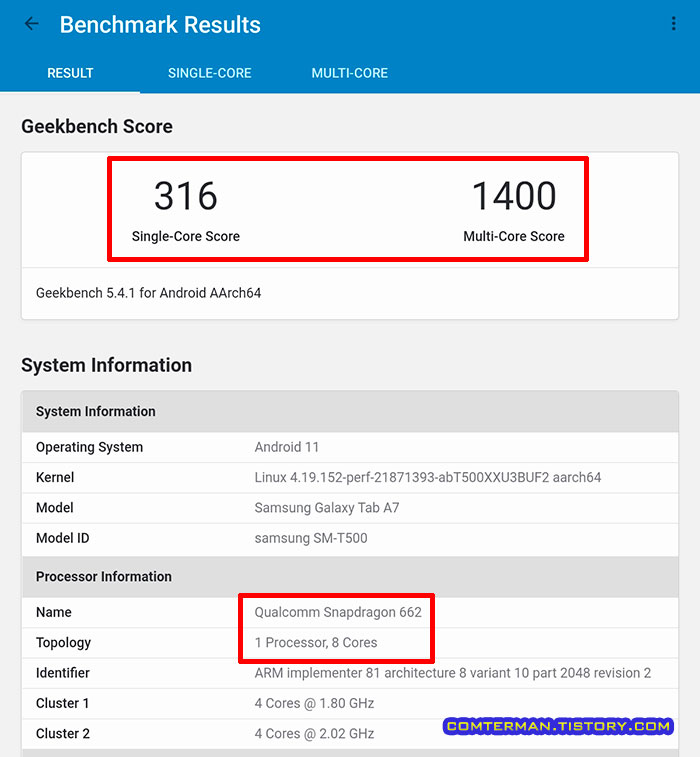Screen dimensions: 700x757
Task: Open the three-dot overflow menu
Action: 673,24
